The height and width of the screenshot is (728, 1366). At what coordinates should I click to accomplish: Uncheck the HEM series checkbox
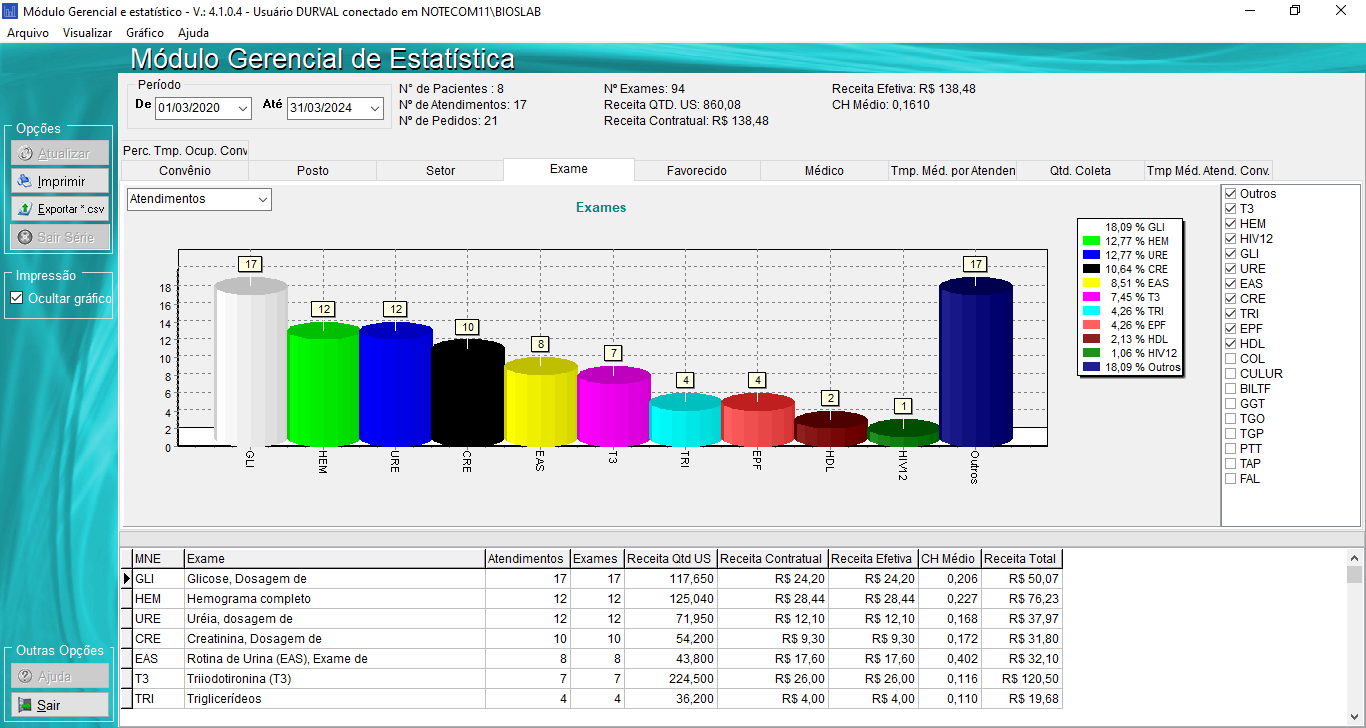click(1230, 224)
